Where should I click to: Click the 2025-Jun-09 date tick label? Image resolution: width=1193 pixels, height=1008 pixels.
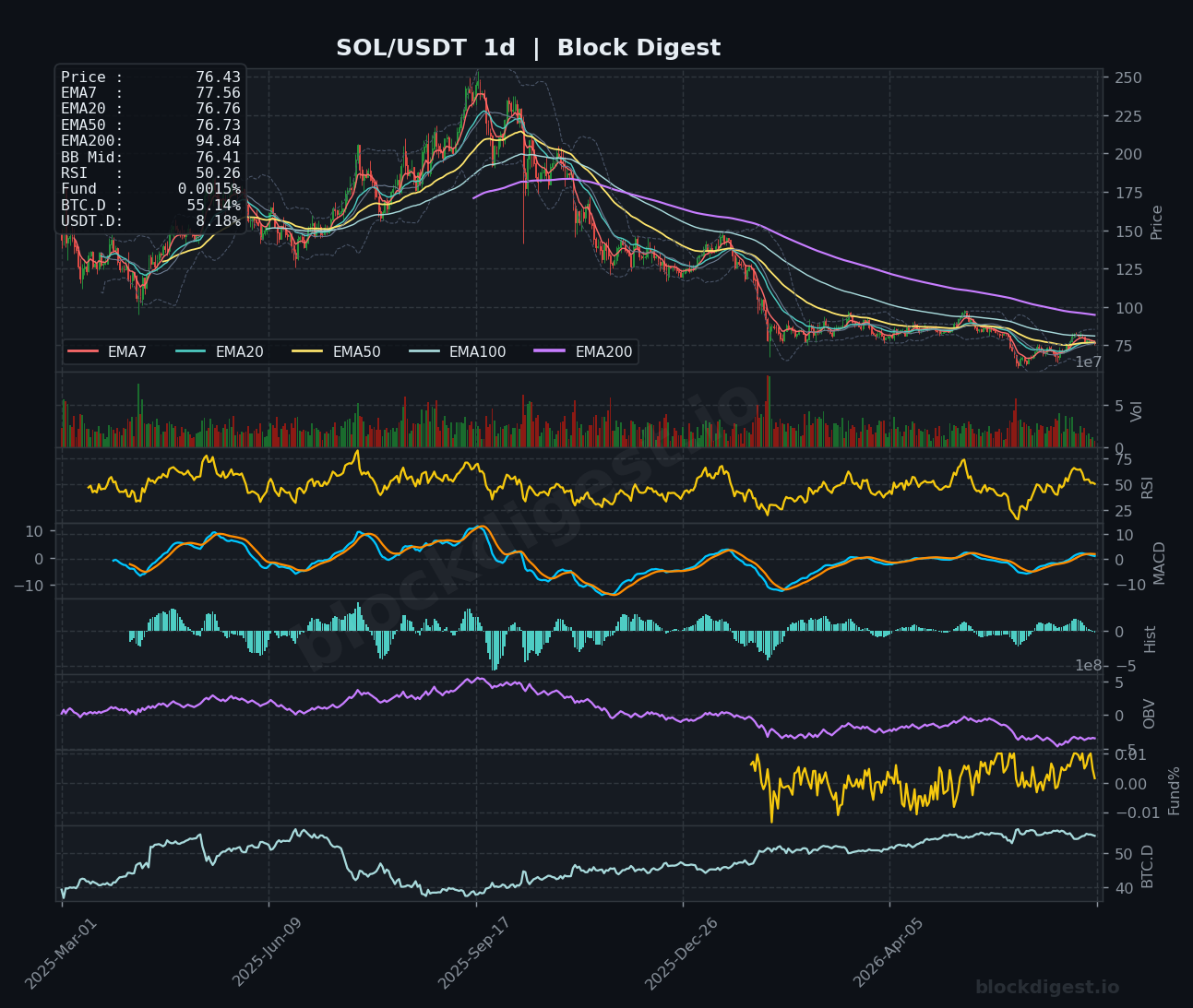click(x=266, y=950)
